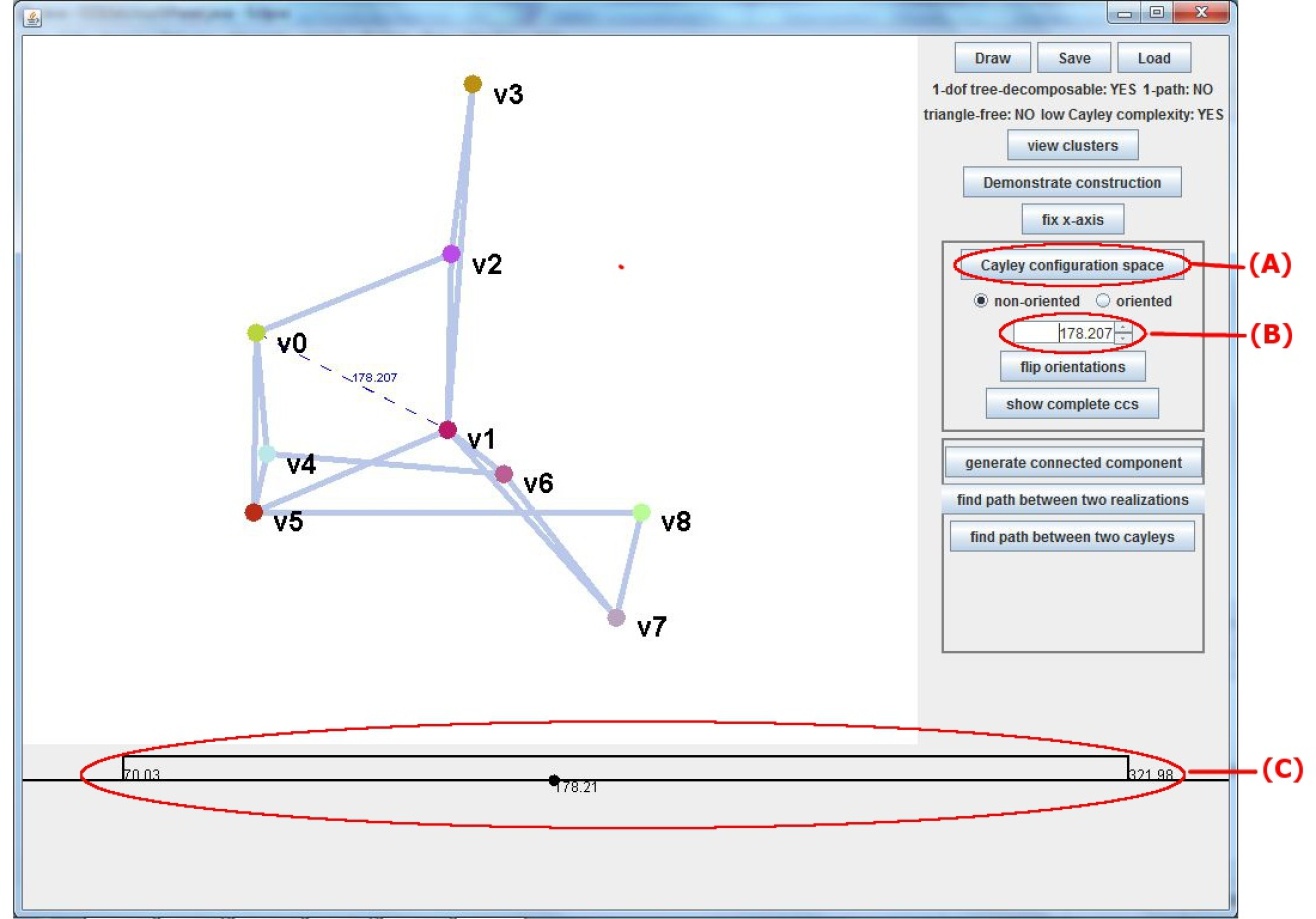Select vertex v2 node
The height and width of the screenshot is (919, 1316).
pyautogui.click(x=452, y=254)
